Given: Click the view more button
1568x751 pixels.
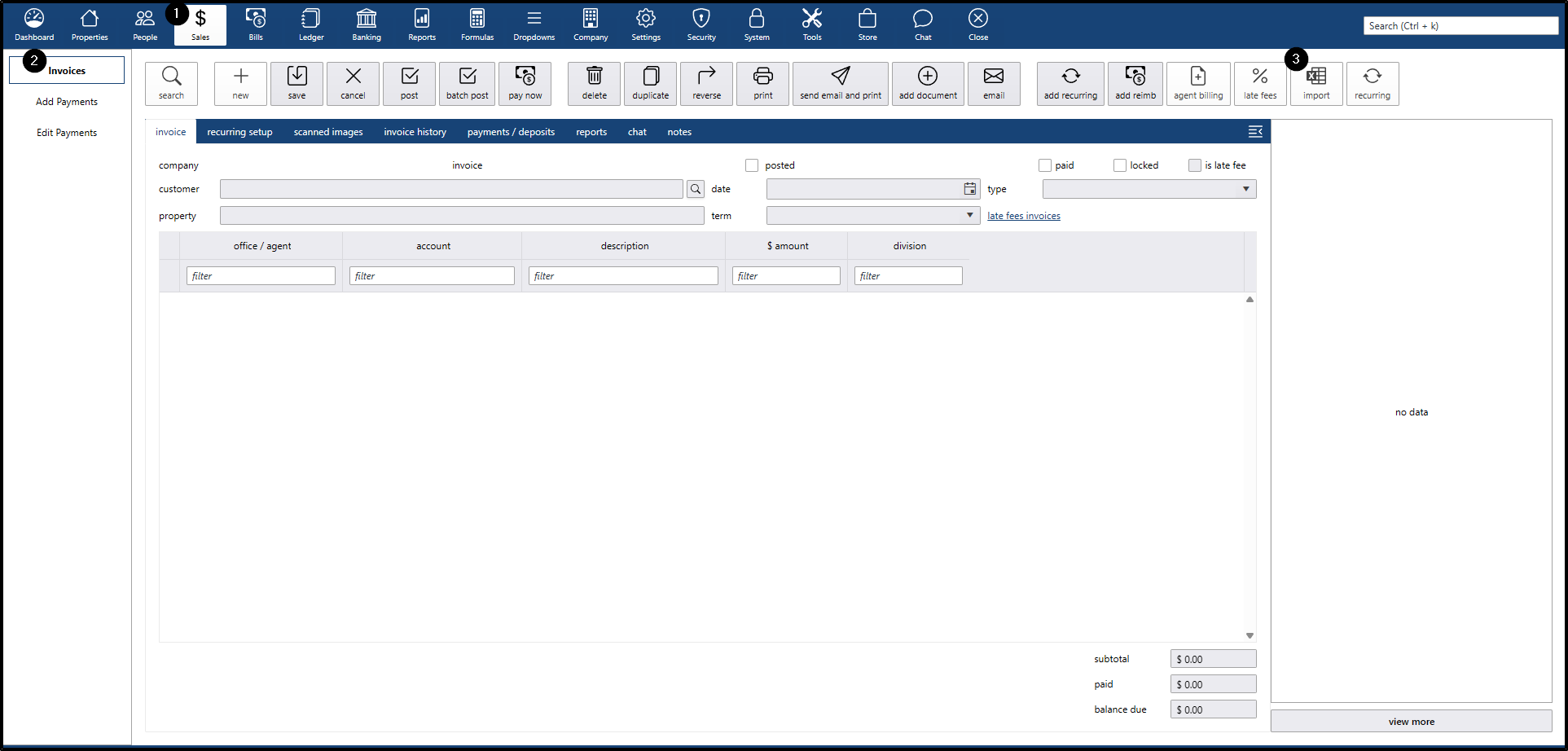Looking at the screenshot, I should (x=1411, y=721).
